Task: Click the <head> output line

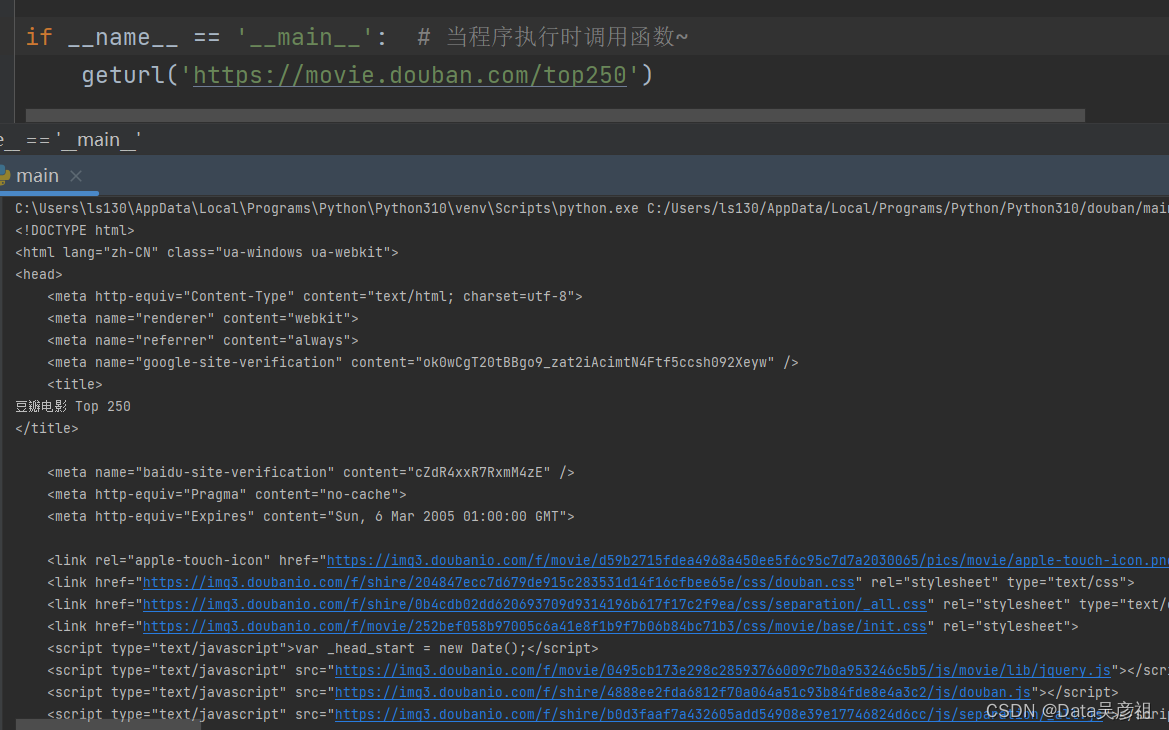Action: click(x=39, y=274)
